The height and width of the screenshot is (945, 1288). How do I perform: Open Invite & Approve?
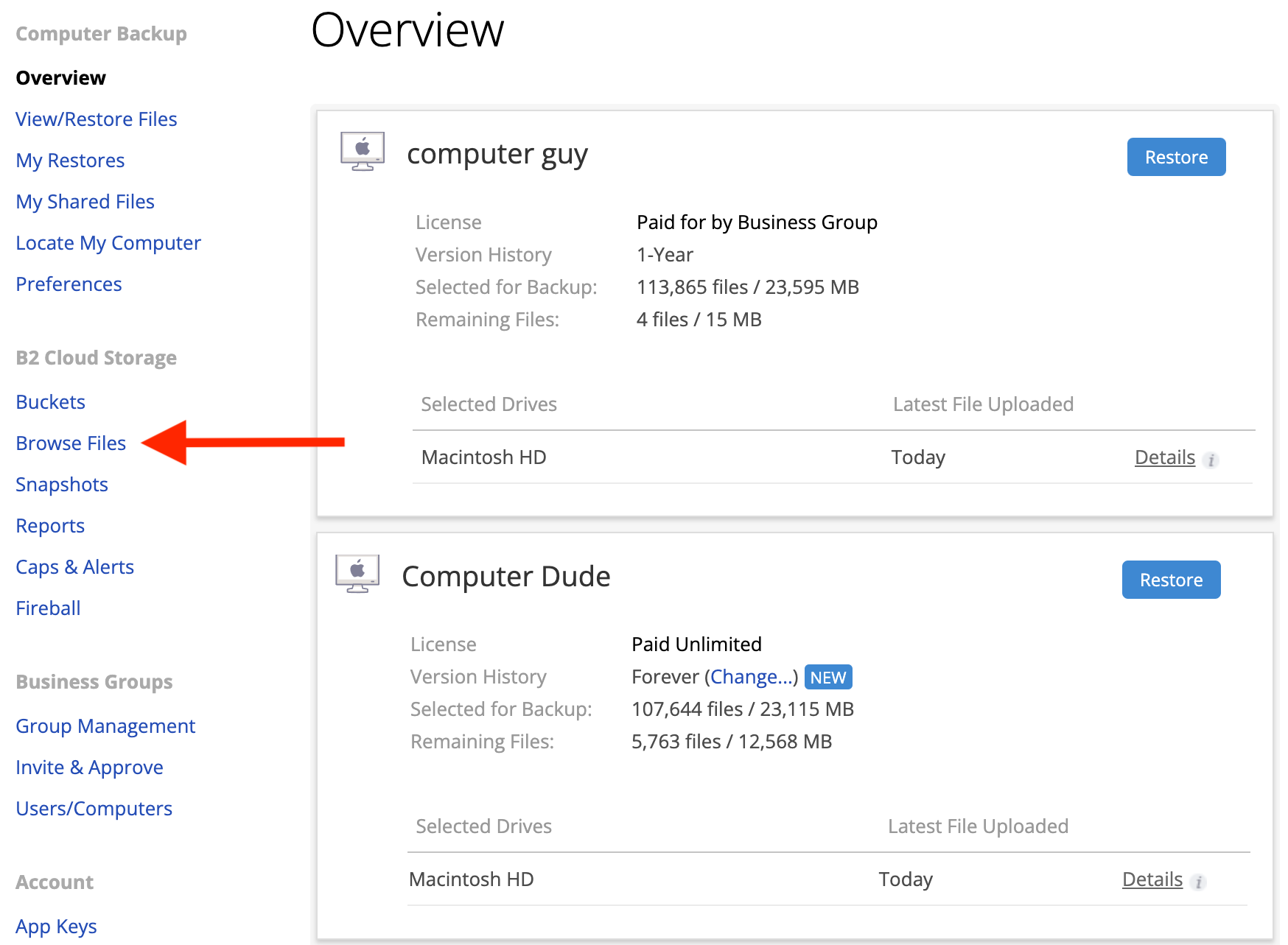pyautogui.click(x=89, y=767)
